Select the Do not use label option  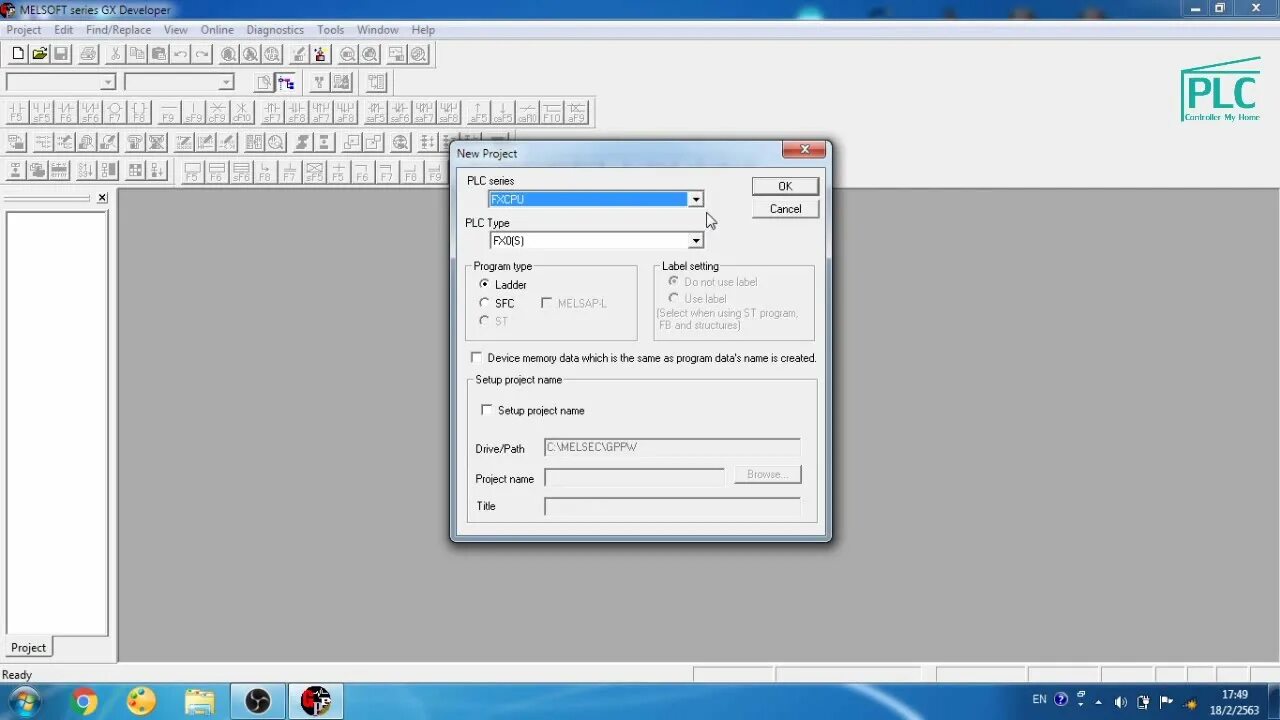[673, 281]
